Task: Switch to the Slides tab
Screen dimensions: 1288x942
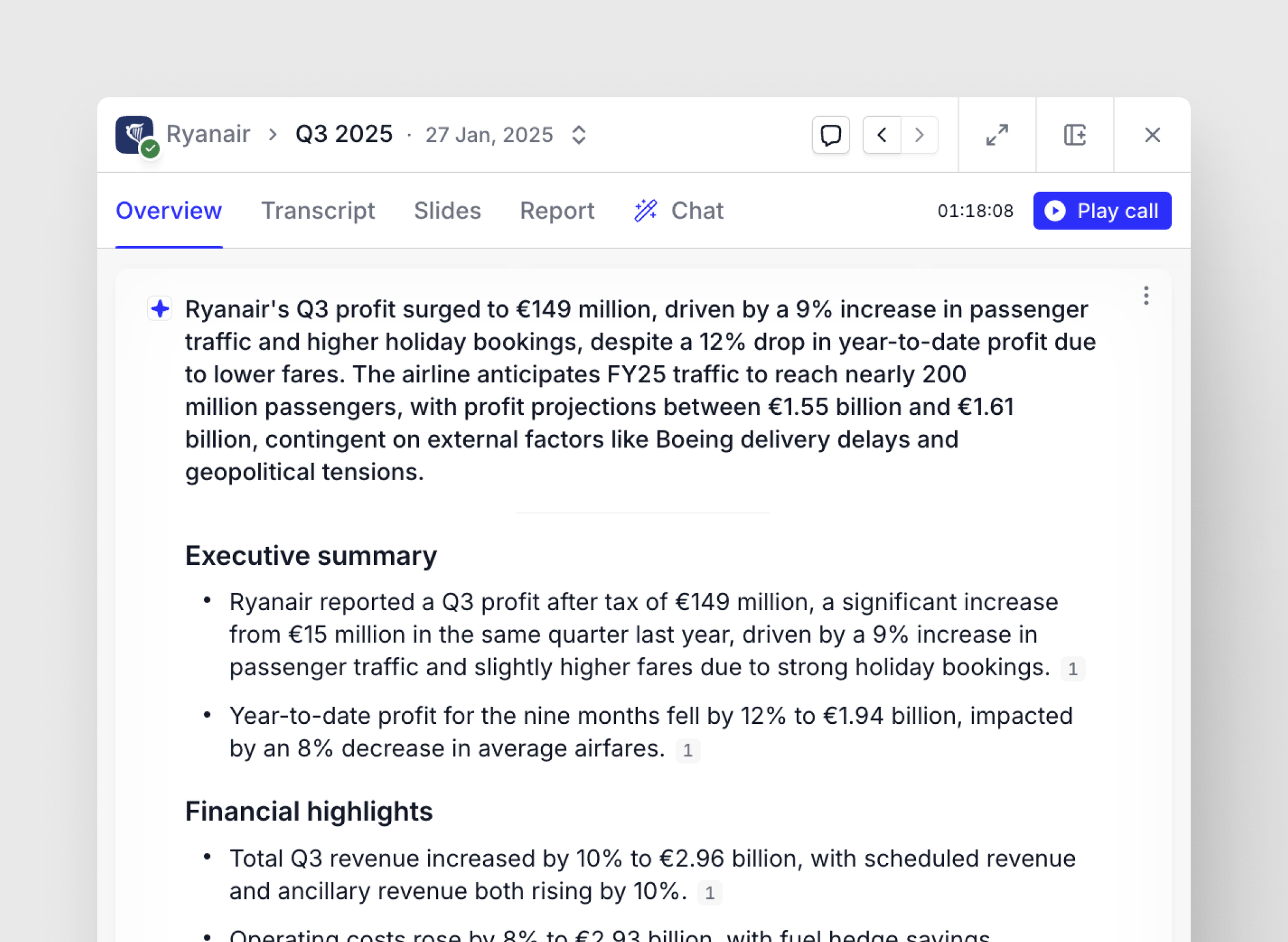Action: click(x=447, y=211)
